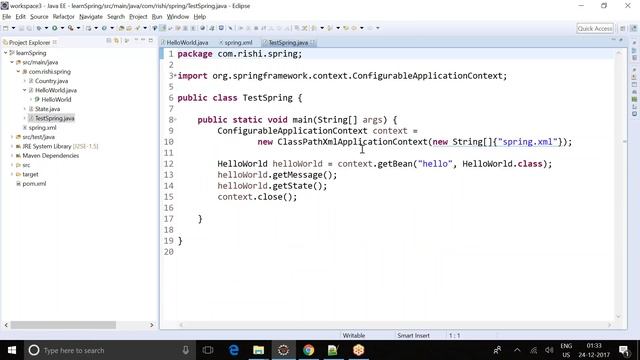Click the Open Perspective icon

623,28
